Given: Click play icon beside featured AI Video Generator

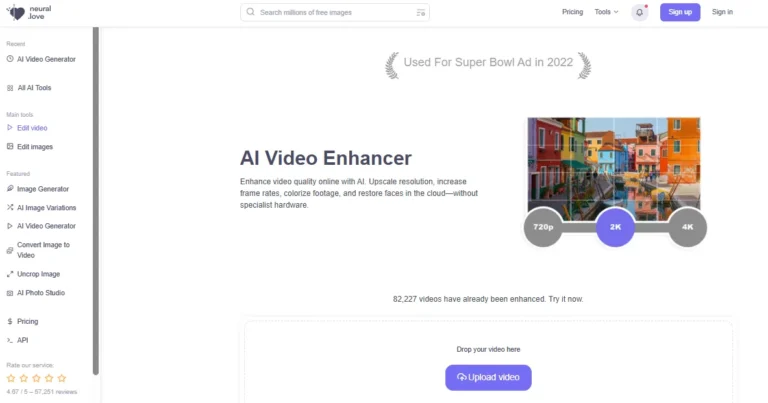Looking at the screenshot, I should point(10,226).
